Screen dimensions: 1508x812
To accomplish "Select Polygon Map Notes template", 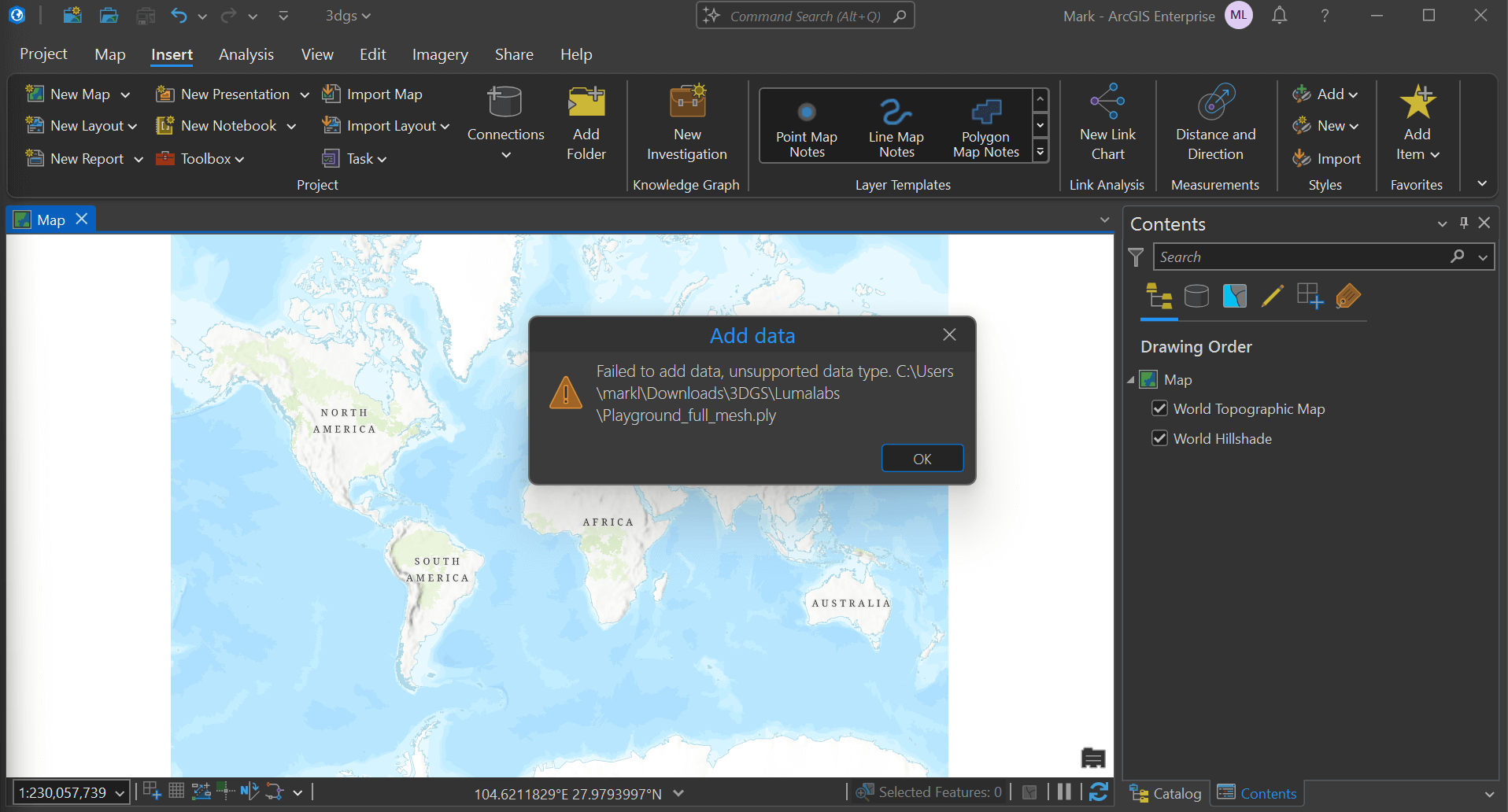I will pyautogui.click(x=986, y=128).
